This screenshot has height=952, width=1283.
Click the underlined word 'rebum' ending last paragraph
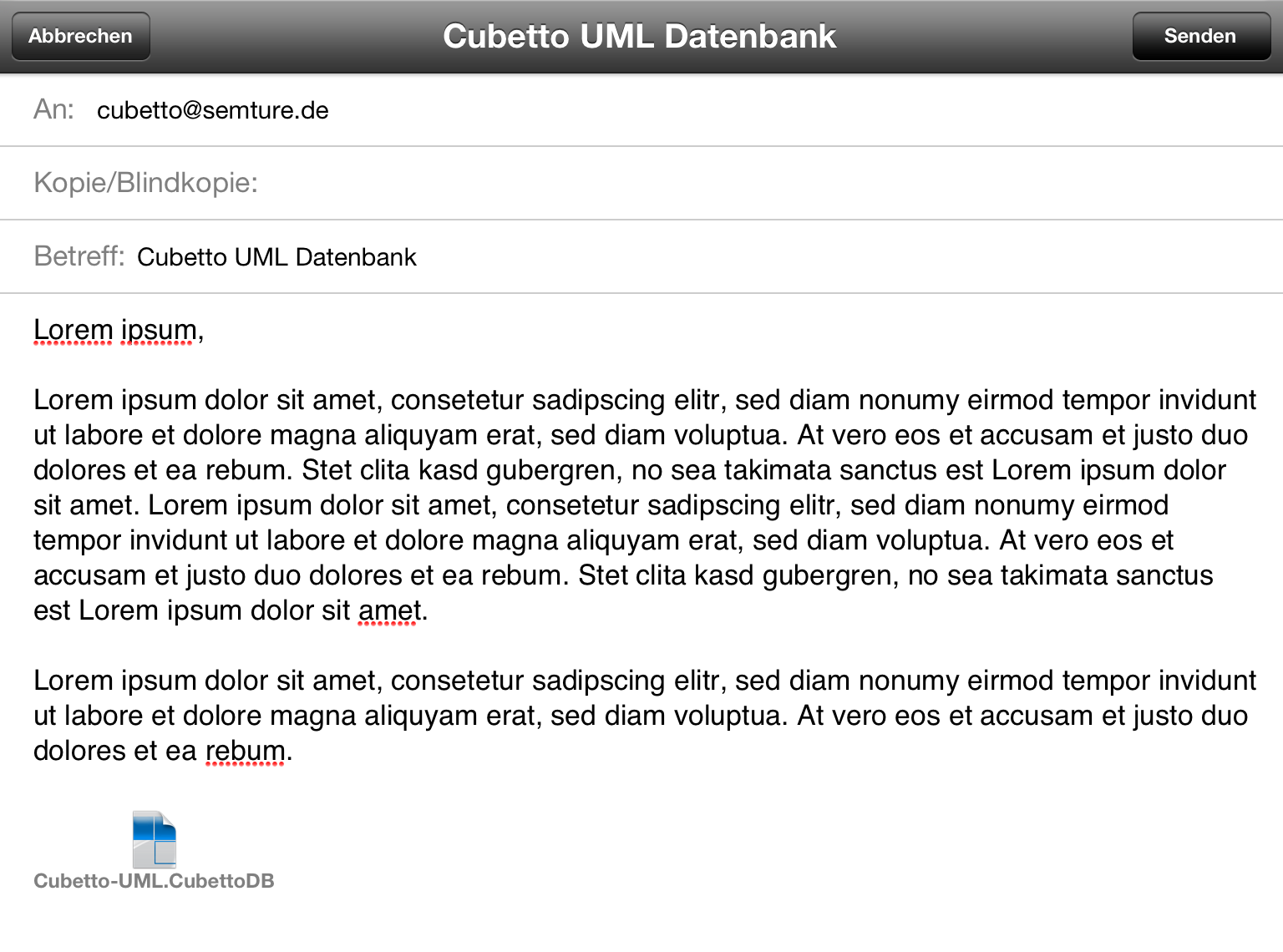pos(246,751)
